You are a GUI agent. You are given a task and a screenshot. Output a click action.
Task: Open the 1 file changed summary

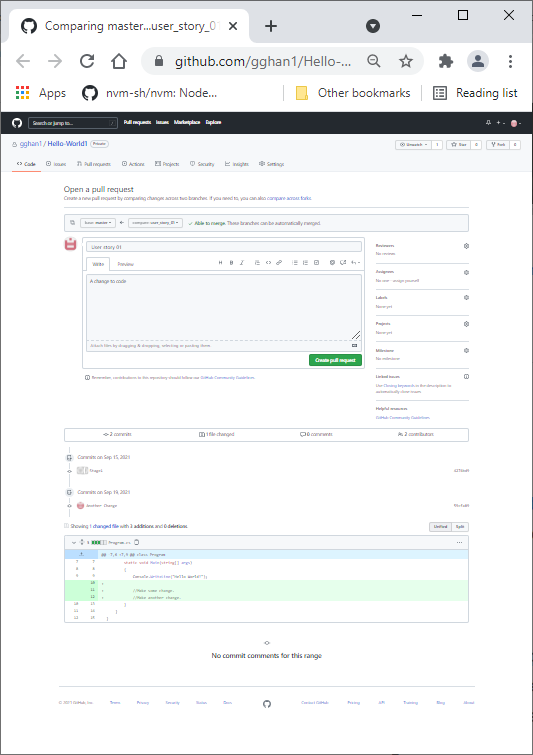217,434
